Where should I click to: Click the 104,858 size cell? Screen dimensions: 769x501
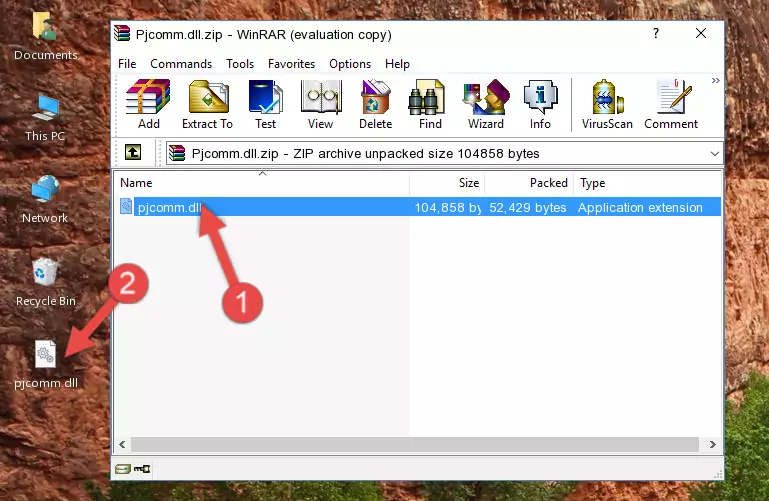pos(447,207)
